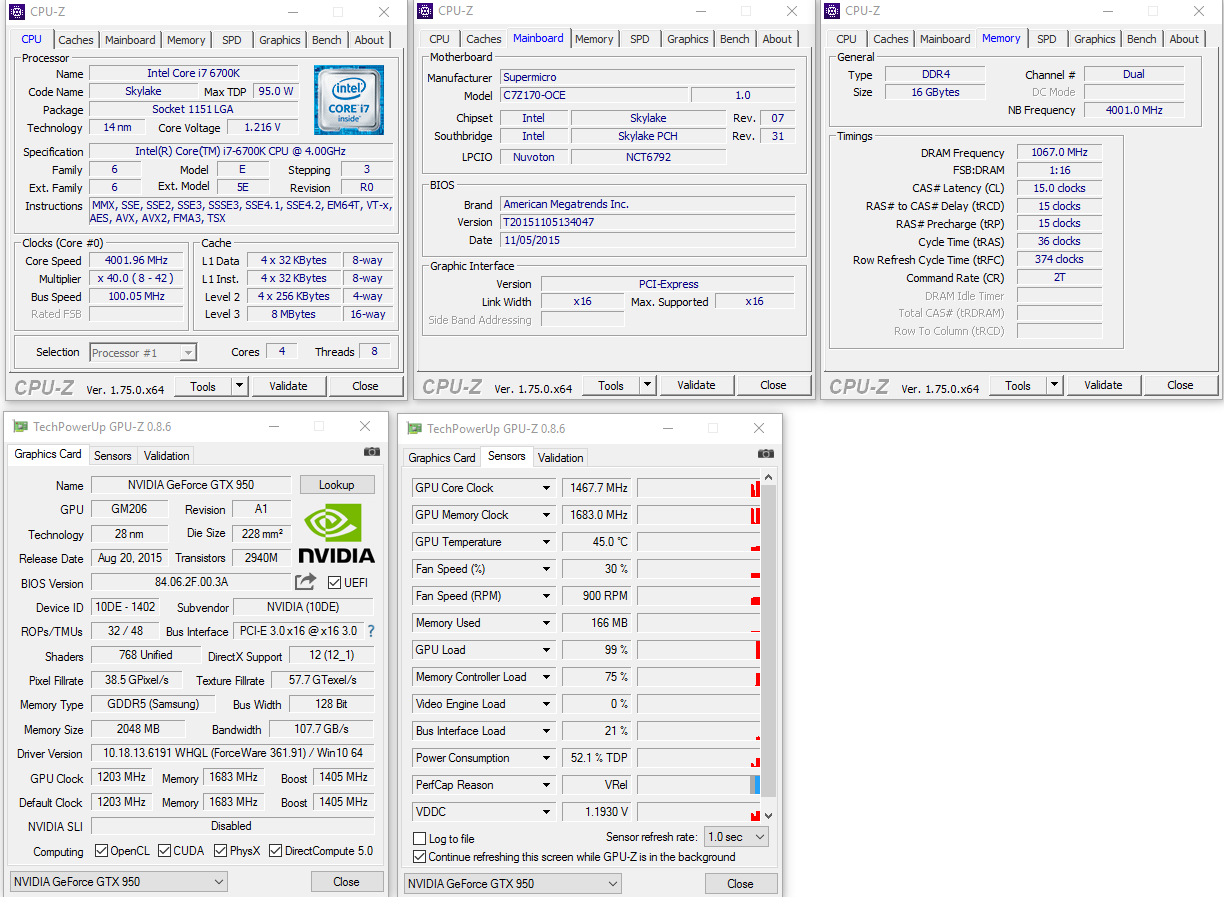The height and width of the screenshot is (897, 1224).
Task: Open the Memory Used sensor dropdown
Action: tap(546, 623)
